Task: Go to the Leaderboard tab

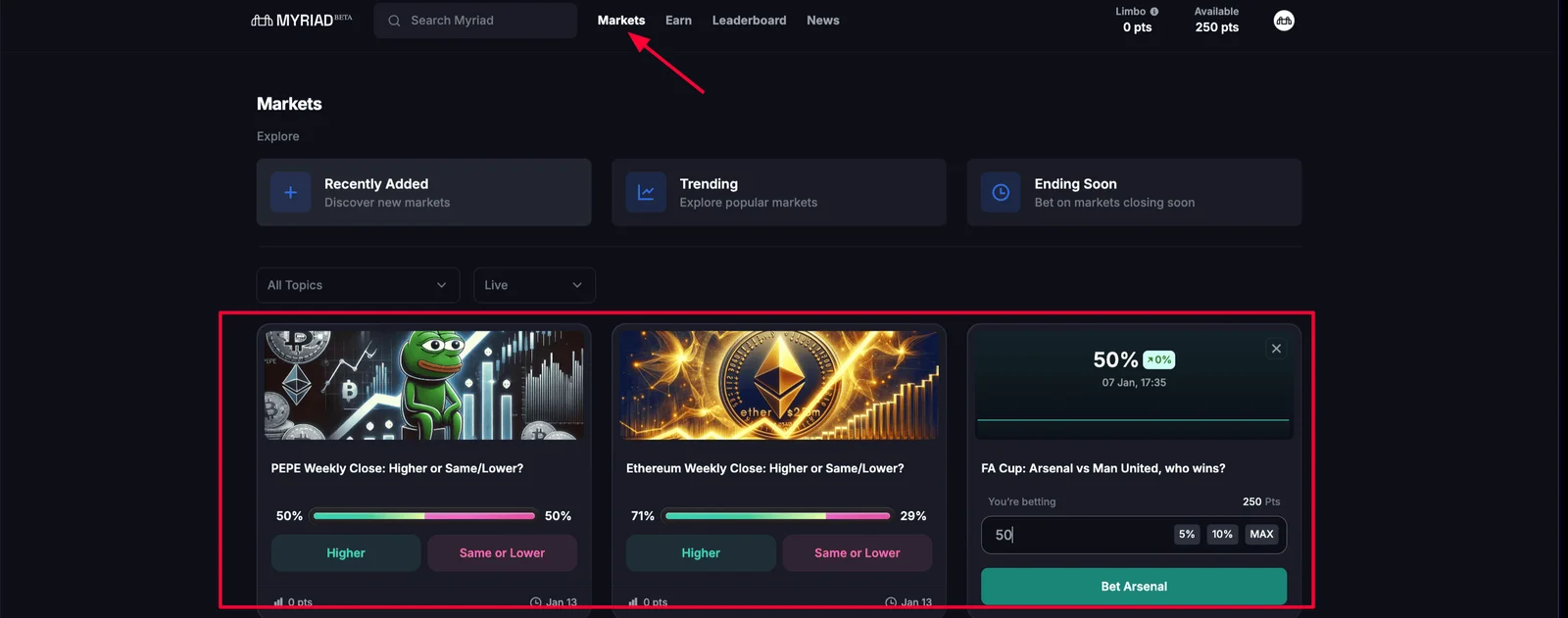Action: tap(749, 20)
